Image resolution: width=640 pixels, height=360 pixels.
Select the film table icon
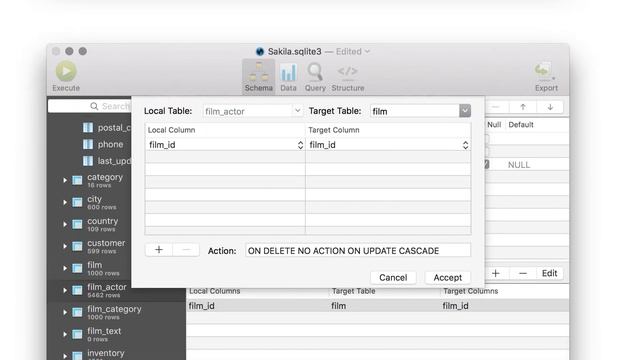[77, 268]
